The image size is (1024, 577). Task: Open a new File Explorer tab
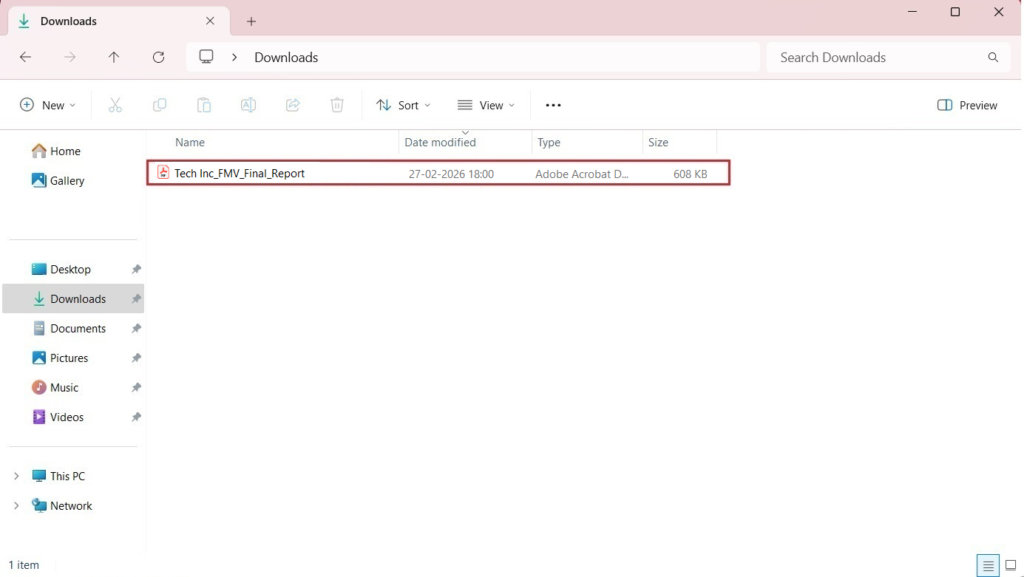click(x=250, y=20)
